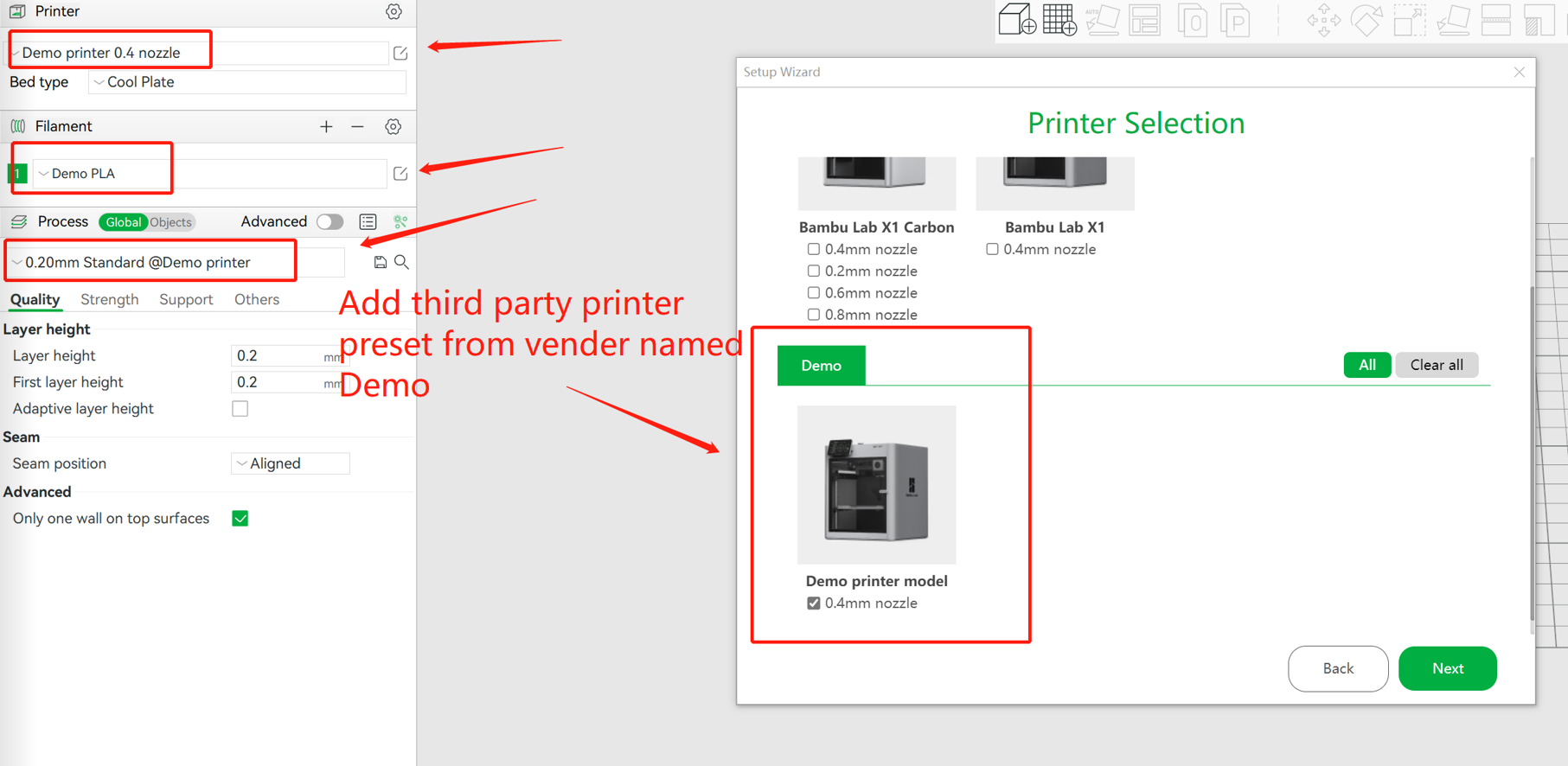Click the Next button in Setup Wizard
Image resolution: width=1568 pixels, height=766 pixels.
(1448, 668)
